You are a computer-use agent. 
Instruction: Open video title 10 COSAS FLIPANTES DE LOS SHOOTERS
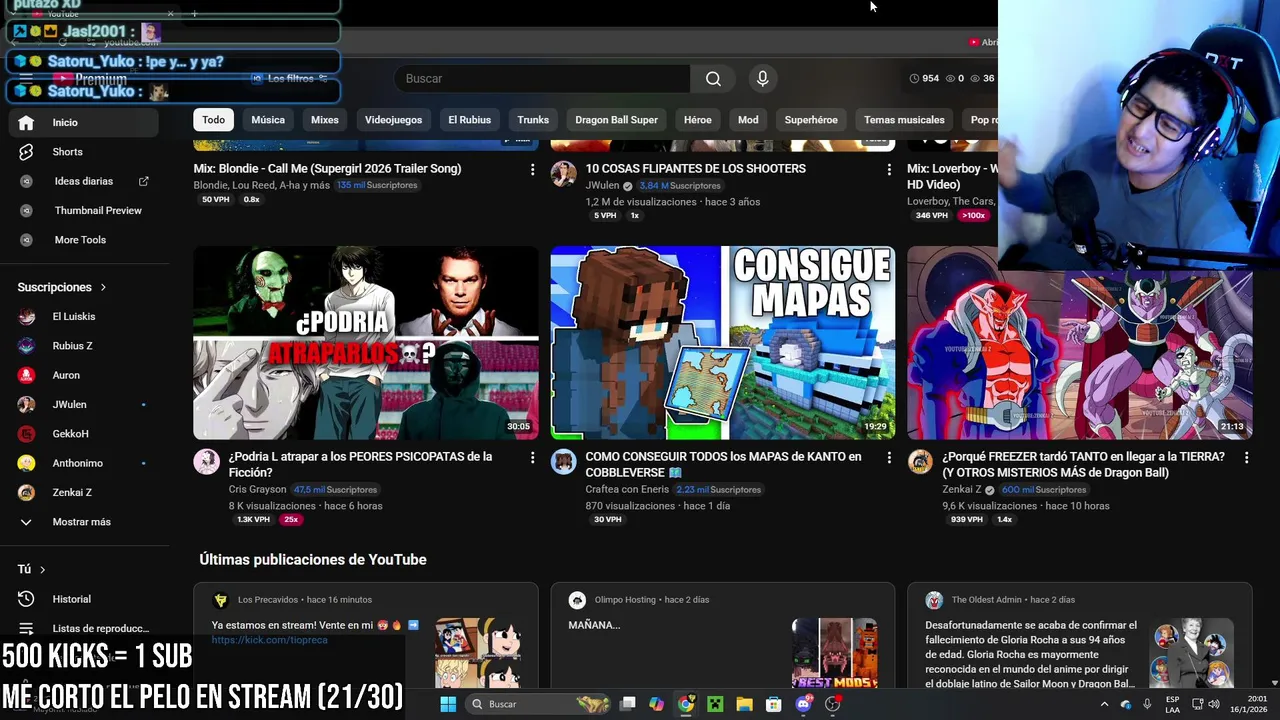click(695, 169)
